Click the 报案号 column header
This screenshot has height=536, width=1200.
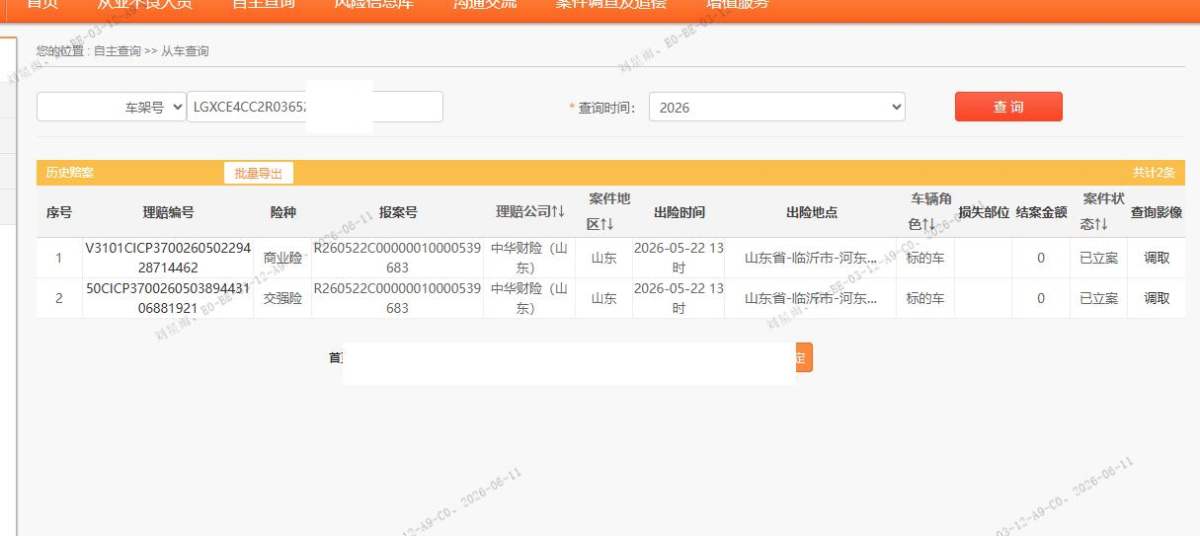[397, 212]
